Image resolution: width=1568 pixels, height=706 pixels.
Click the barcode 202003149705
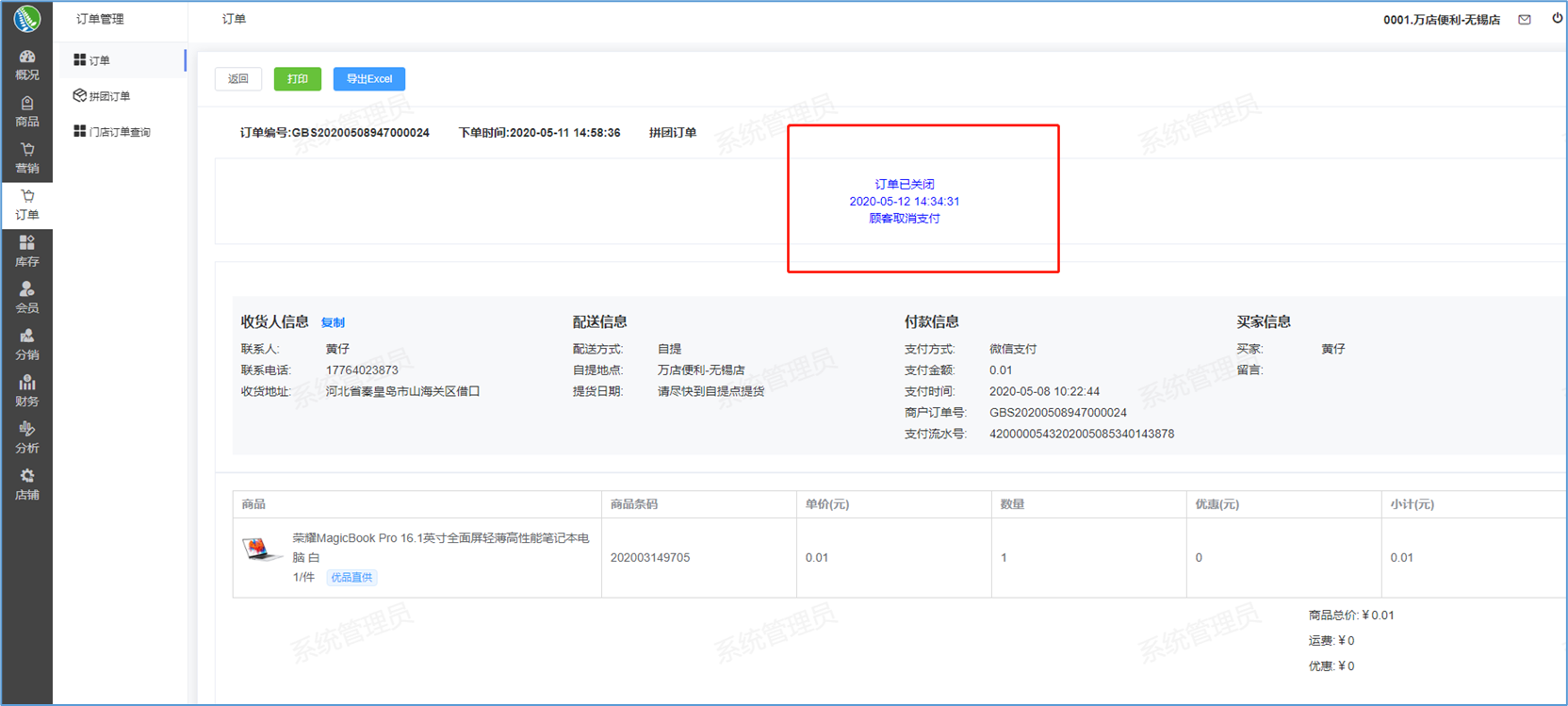[650, 558]
